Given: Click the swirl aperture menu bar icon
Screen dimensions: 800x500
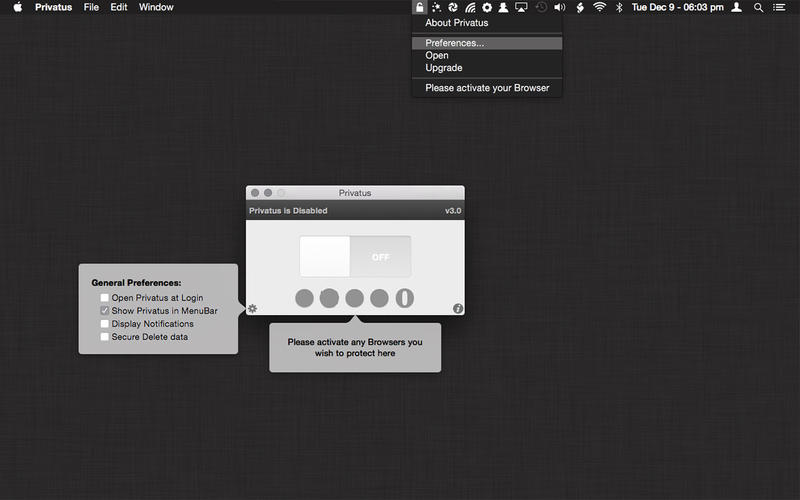Looking at the screenshot, I should [x=453, y=7].
